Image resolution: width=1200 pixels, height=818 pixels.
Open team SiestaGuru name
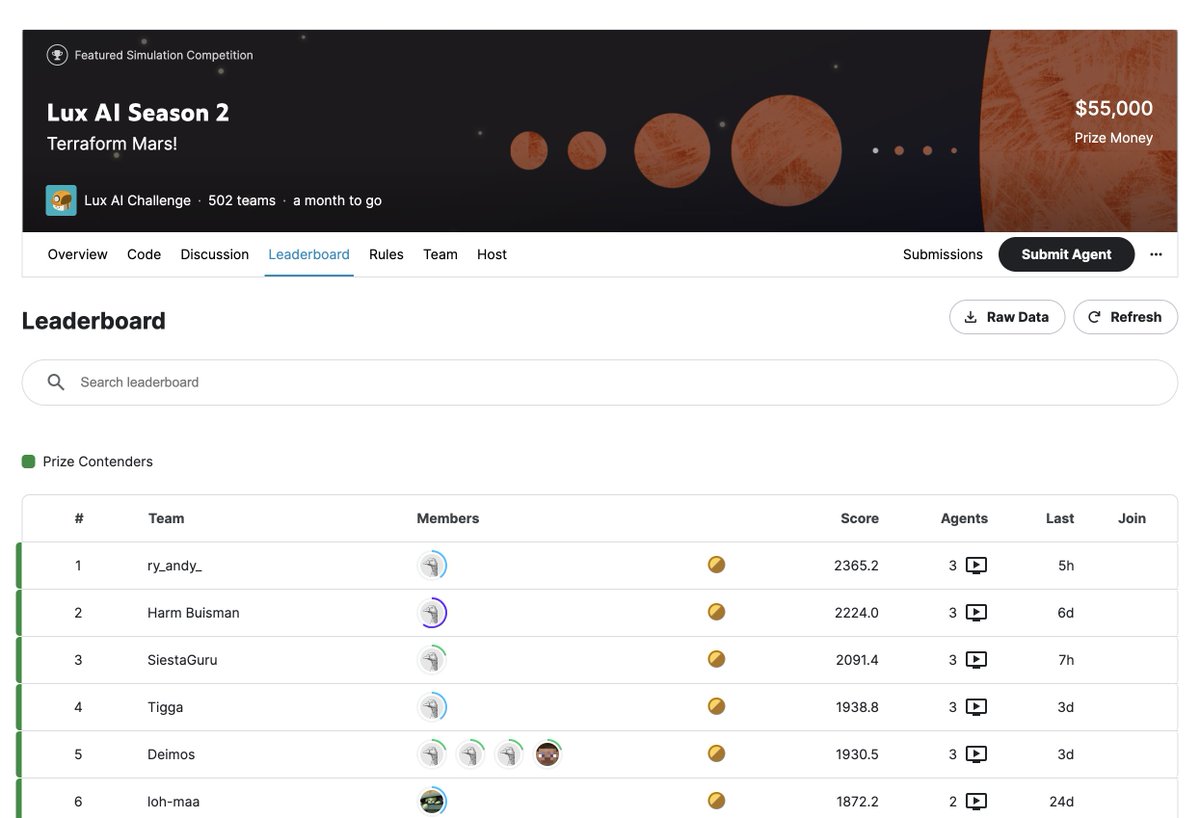182,660
